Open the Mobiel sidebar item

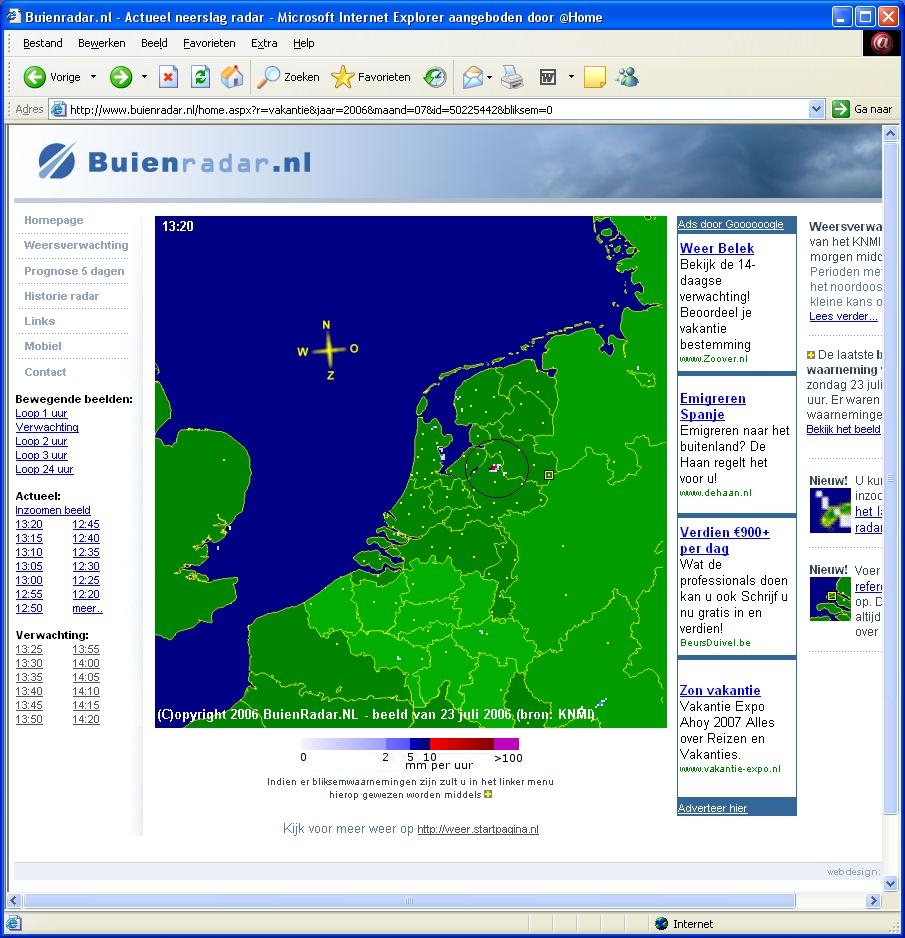(x=42, y=346)
